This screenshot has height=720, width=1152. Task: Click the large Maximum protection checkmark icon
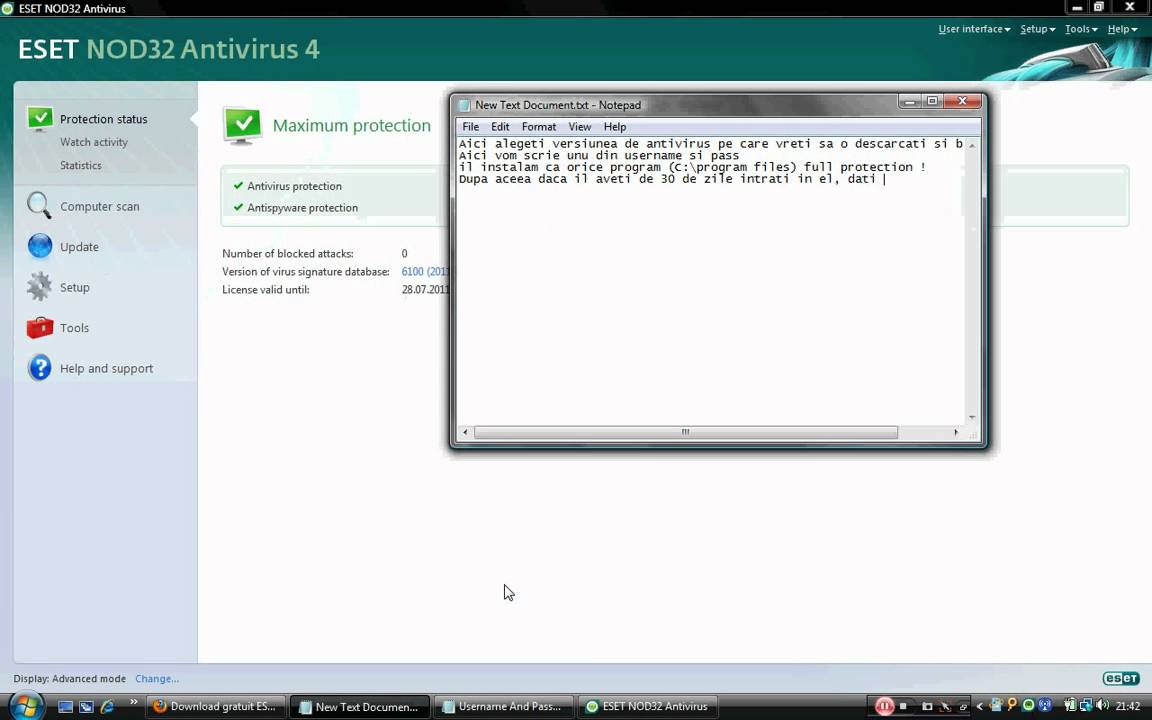tap(242, 126)
